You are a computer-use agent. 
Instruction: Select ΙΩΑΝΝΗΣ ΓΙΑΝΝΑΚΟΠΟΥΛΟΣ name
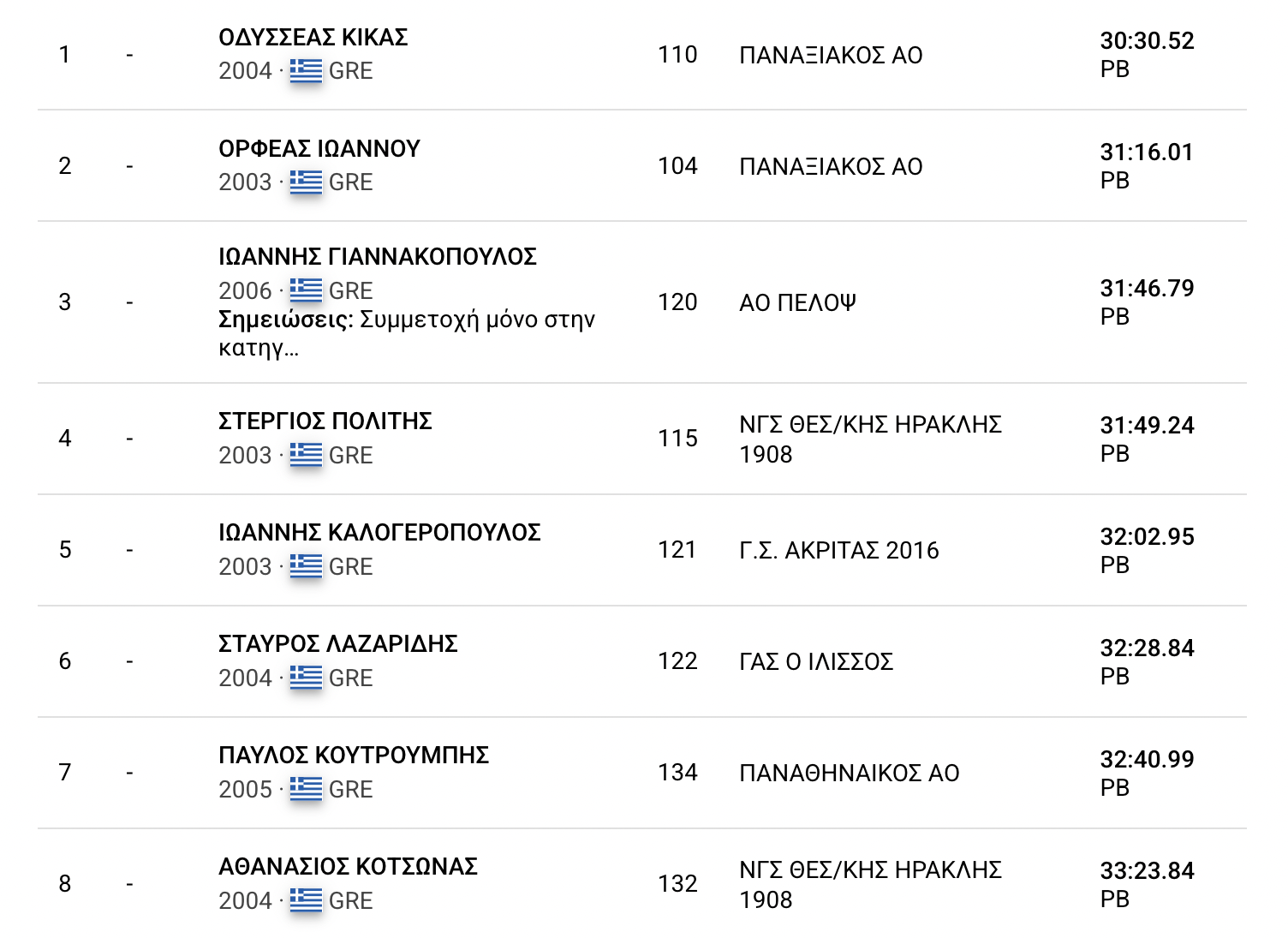click(378, 257)
